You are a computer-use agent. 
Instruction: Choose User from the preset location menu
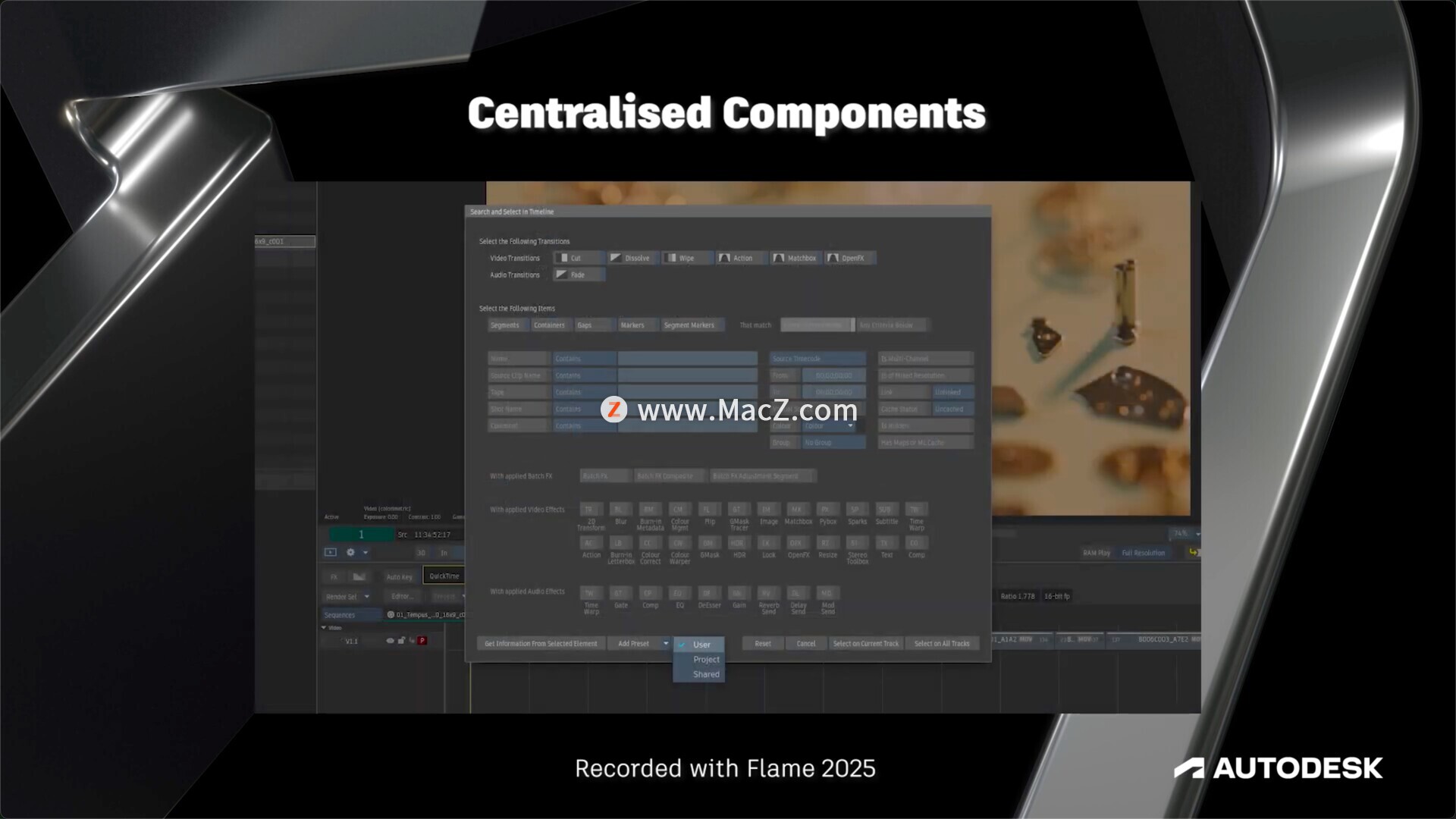(699, 645)
